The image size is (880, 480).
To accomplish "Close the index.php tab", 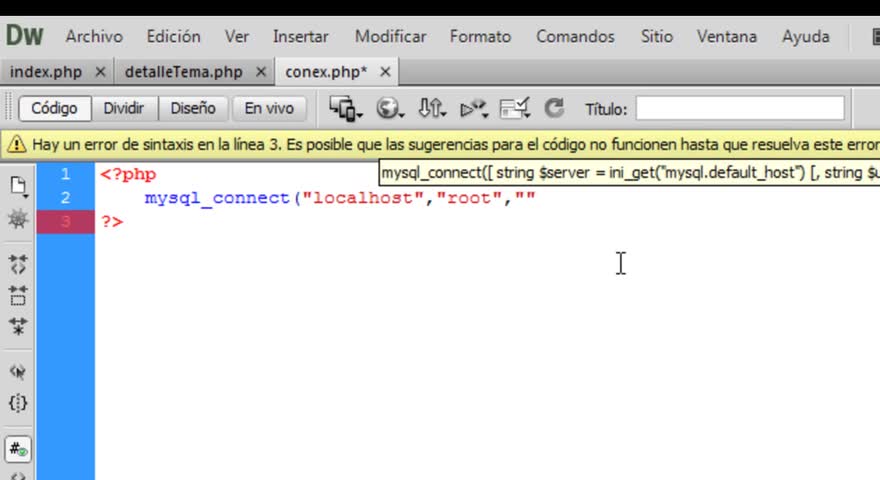I will point(100,72).
